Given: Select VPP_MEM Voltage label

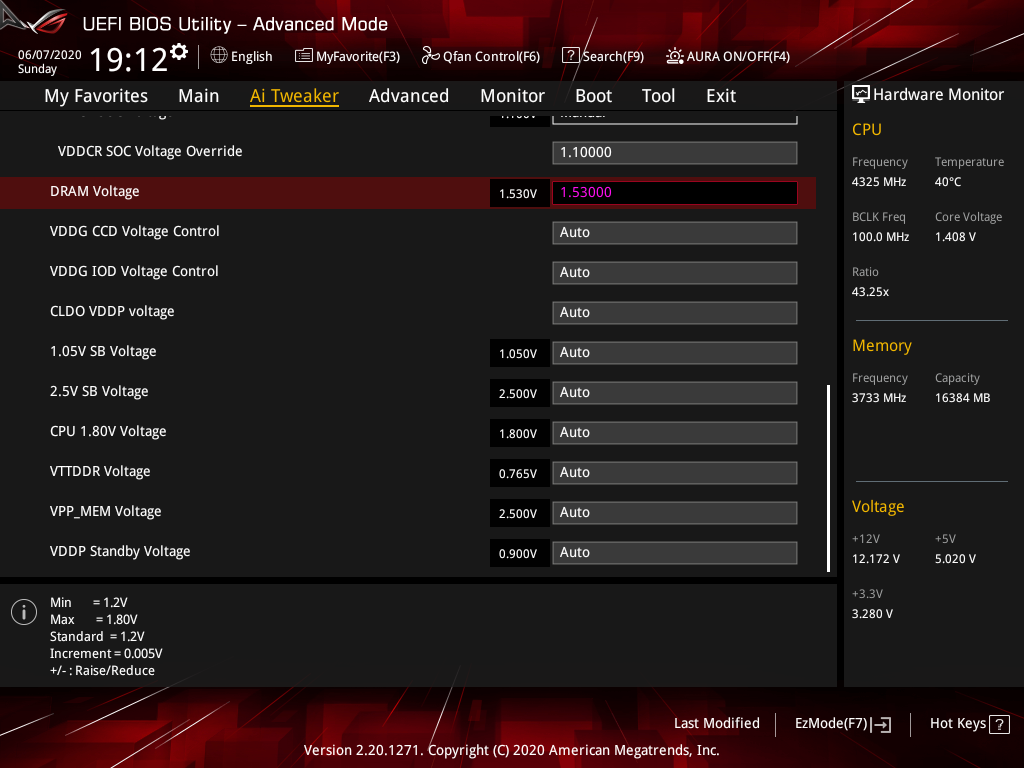Looking at the screenshot, I should click(x=105, y=511).
